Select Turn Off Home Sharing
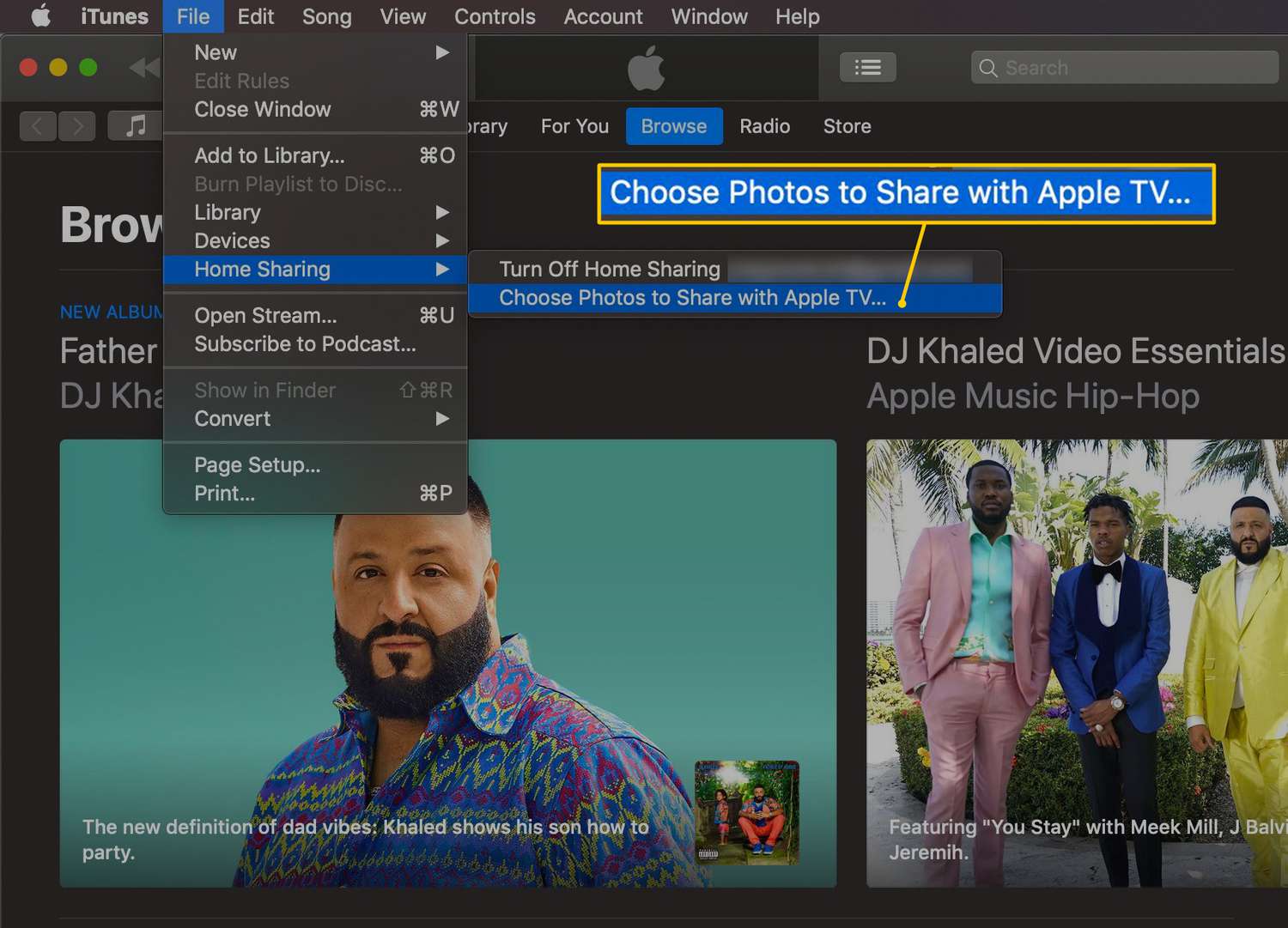This screenshot has width=1288, height=928. pyautogui.click(x=610, y=269)
